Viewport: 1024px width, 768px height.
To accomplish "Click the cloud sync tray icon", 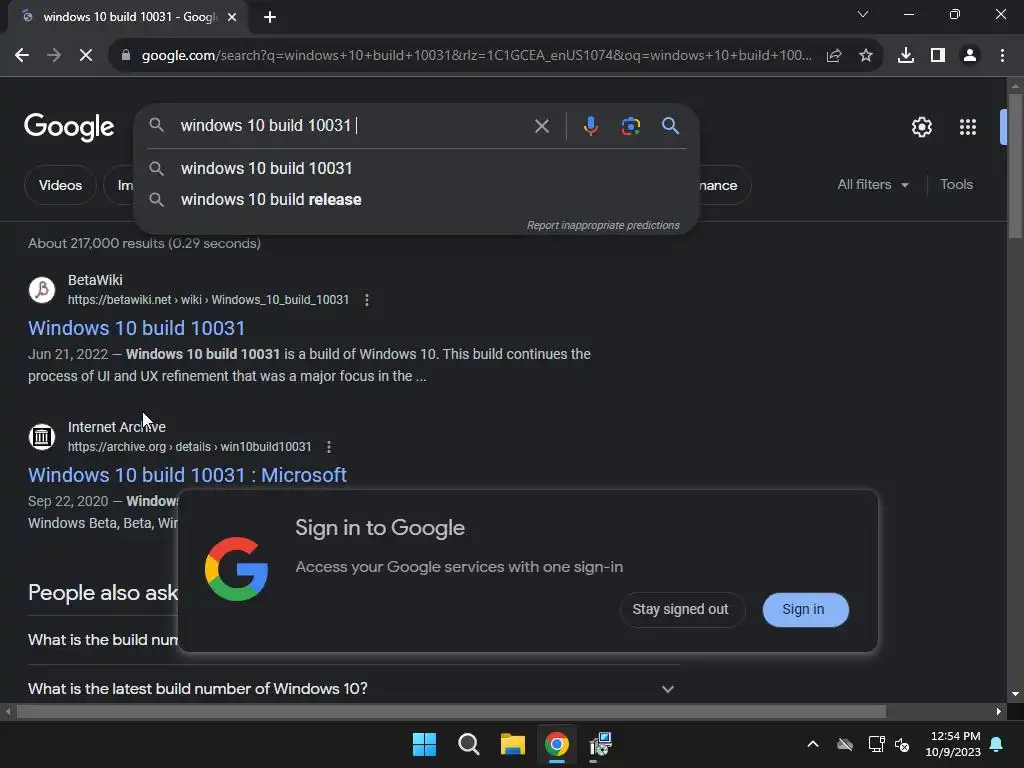I will tap(845, 744).
